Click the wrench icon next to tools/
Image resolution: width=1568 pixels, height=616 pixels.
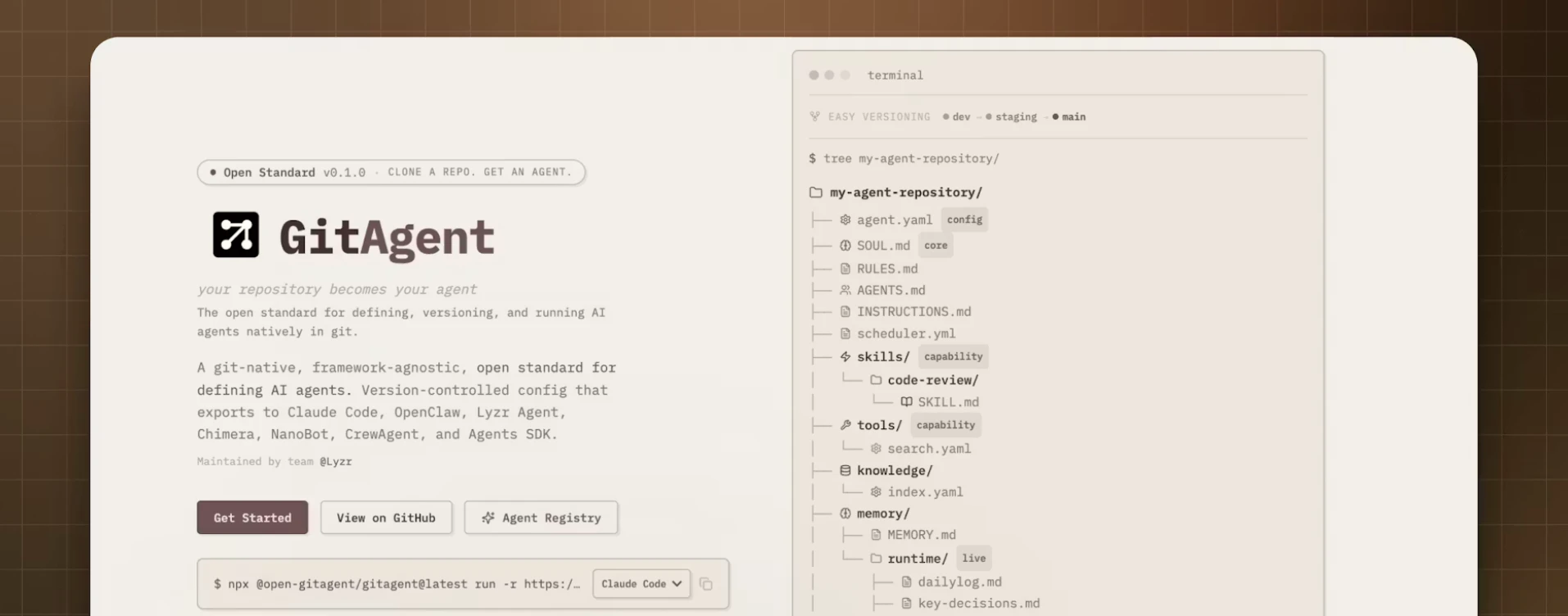click(x=845, y=425)
